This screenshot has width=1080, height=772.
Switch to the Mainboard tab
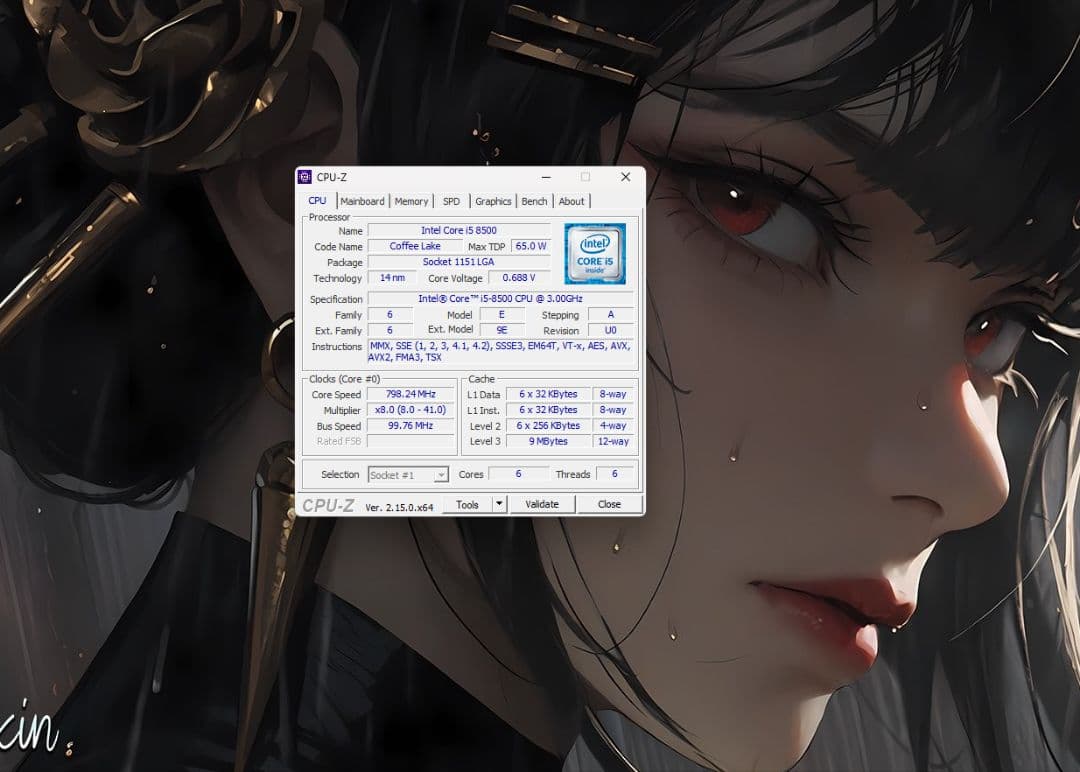pos(362,201)
